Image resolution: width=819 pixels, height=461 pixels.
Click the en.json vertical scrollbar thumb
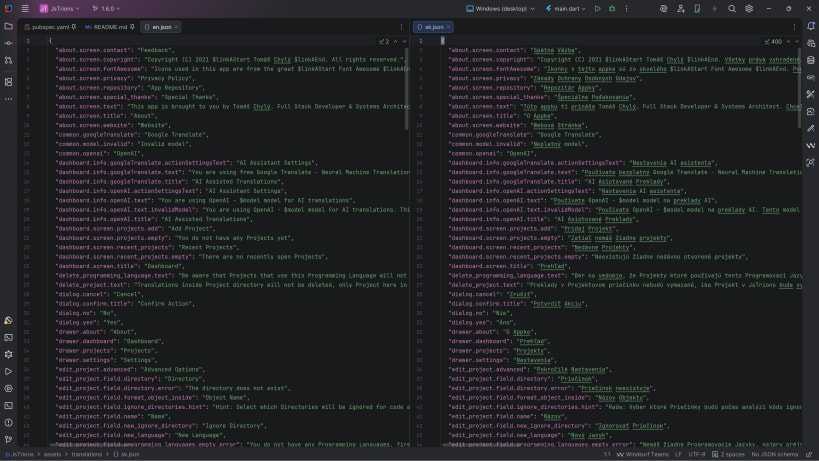(406, 89)
